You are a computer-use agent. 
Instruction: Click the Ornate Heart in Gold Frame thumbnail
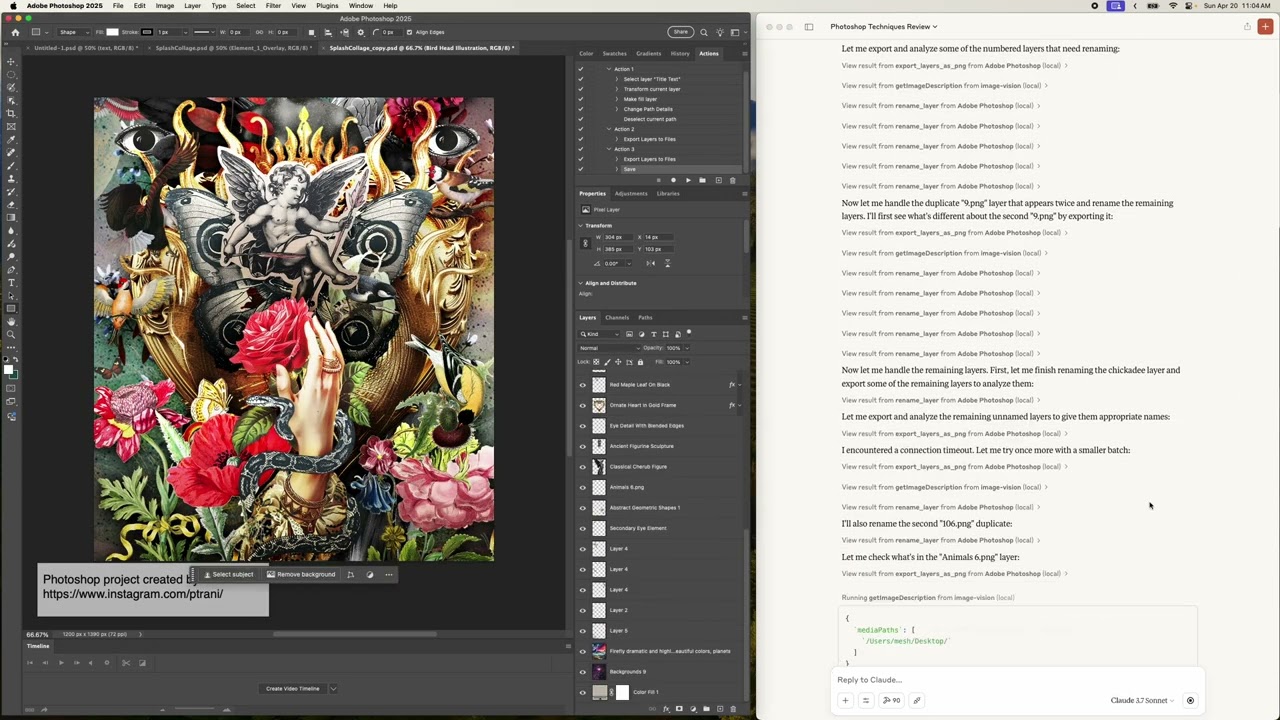pyautogui.click(x=599, y=405)
